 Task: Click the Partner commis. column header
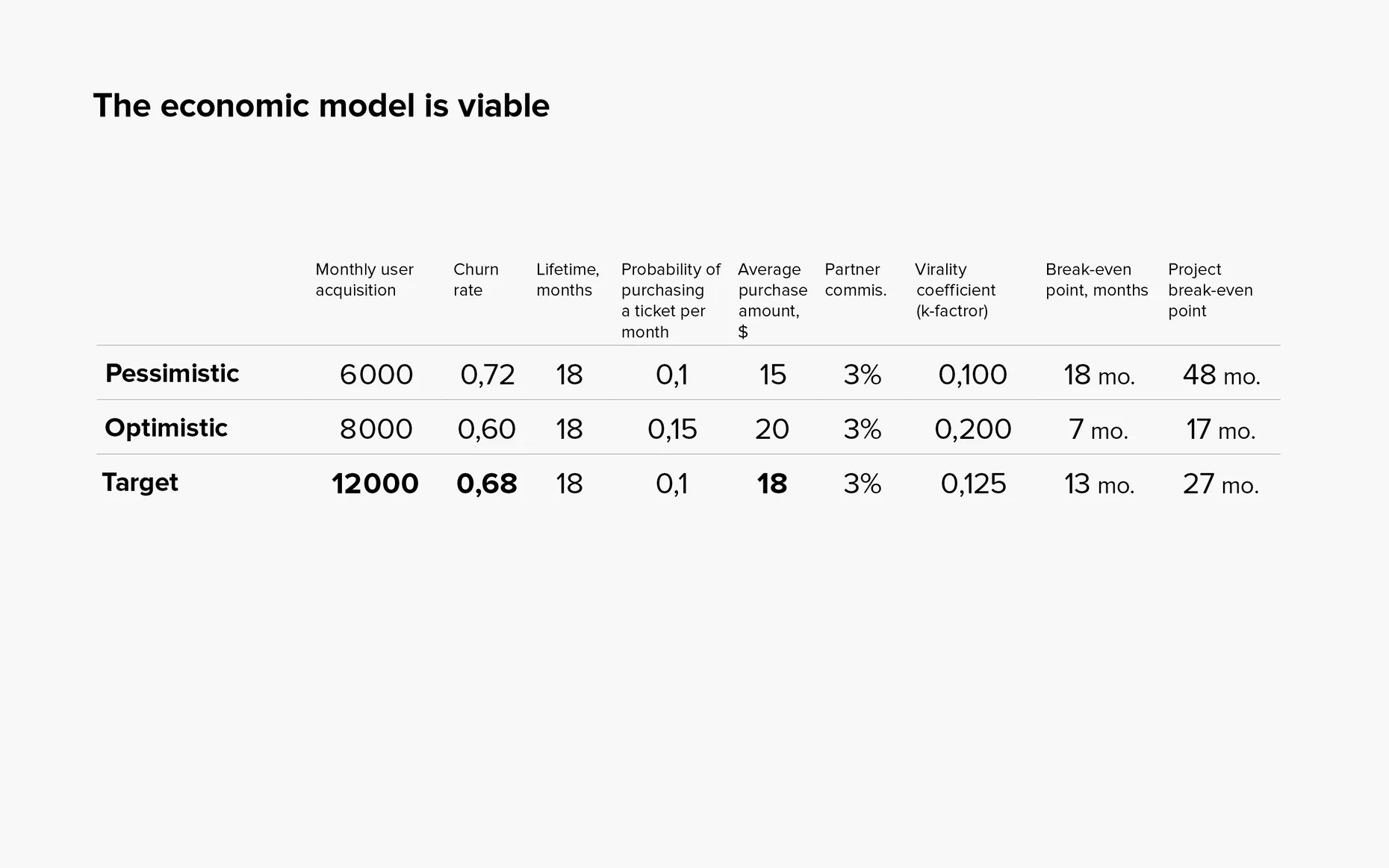point(856,280)
